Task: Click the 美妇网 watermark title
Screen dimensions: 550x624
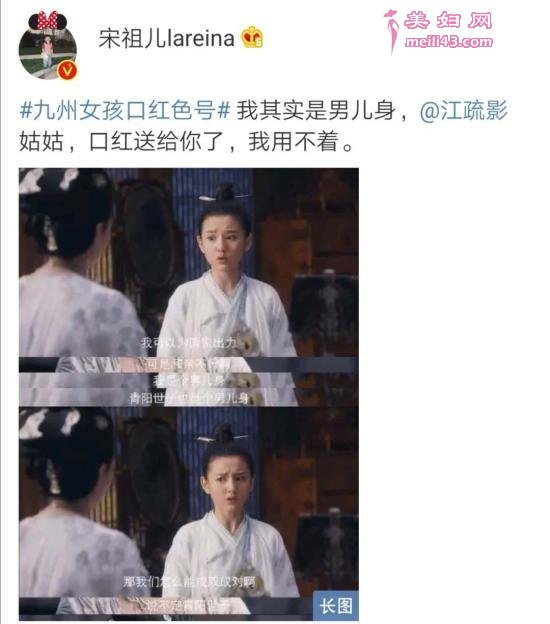Action: (449, 20)
